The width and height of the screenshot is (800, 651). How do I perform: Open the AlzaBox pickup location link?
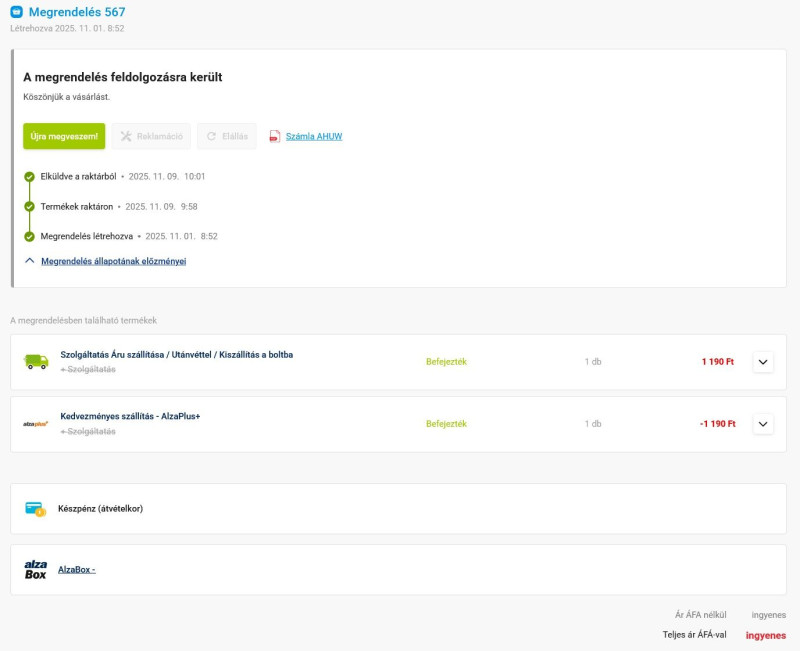[76, 570]
